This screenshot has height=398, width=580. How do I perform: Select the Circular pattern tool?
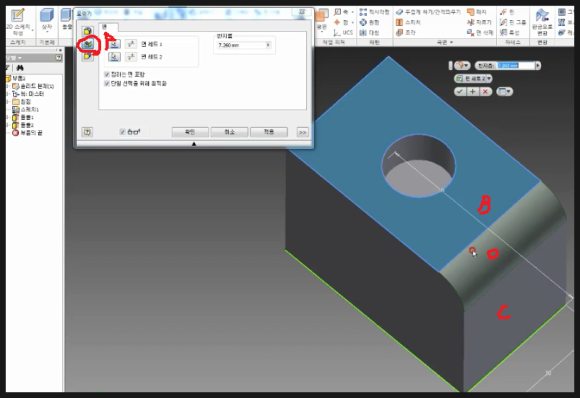pos(369,22)
